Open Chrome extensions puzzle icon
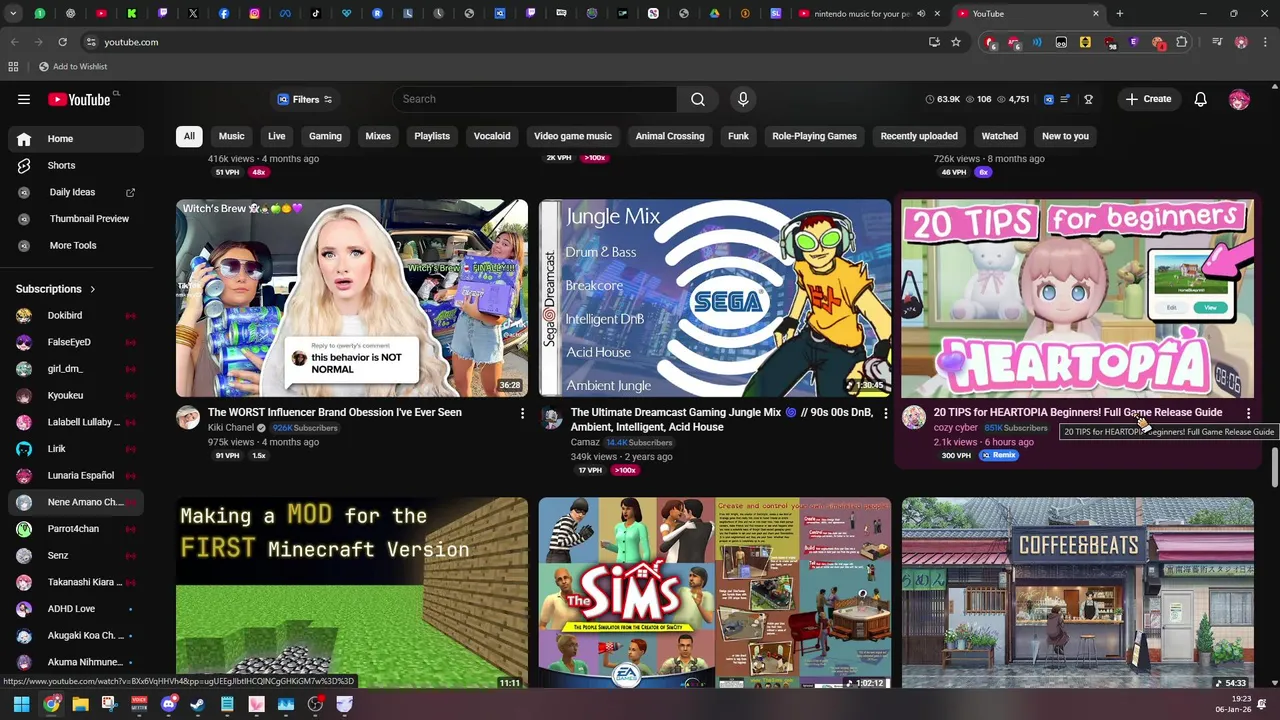 coord(1182,42)
